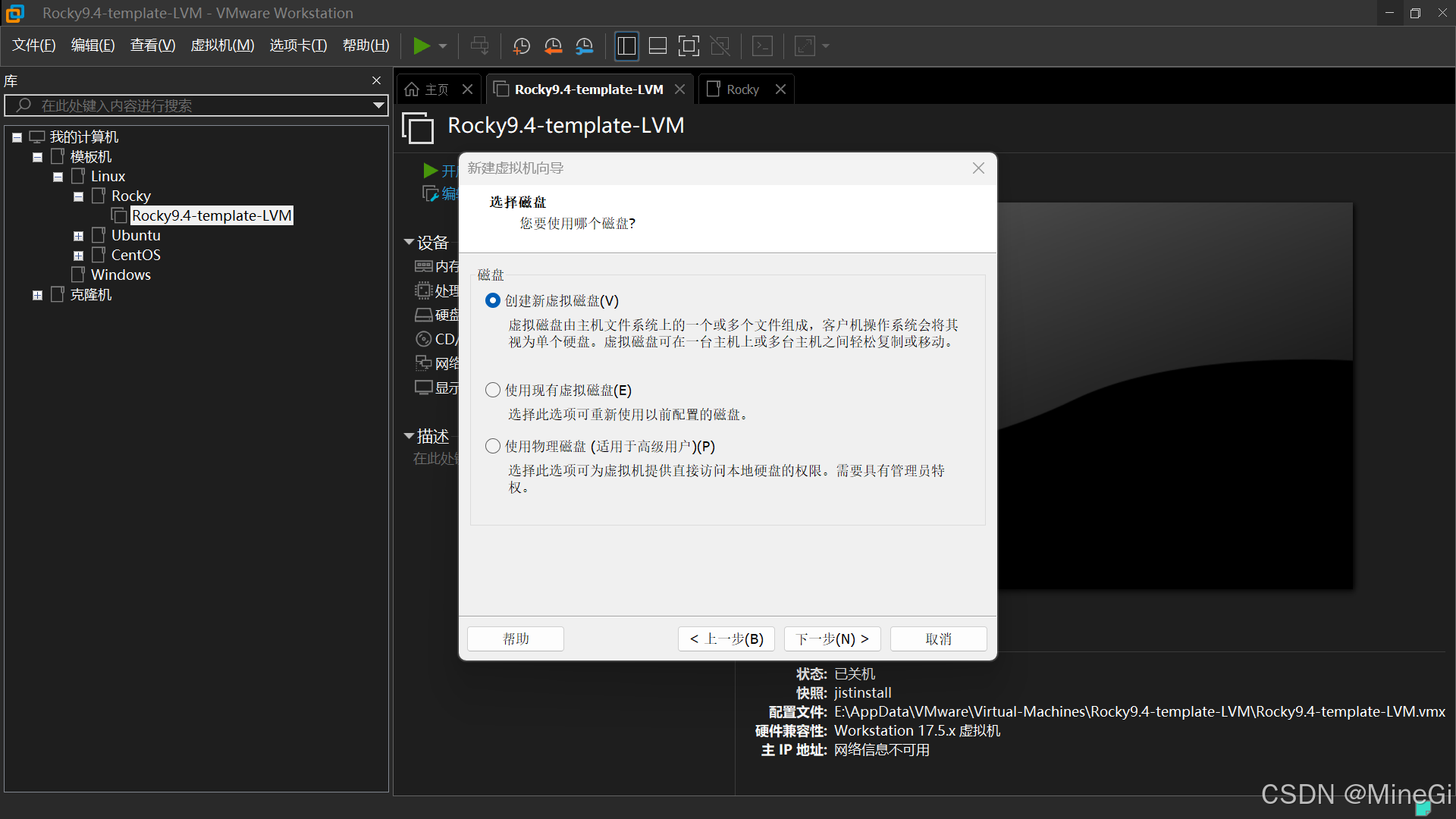Viewport: 1456px width, 819px height.
Task: Expand the Ubuntu tree folder
Action: coord(78,236)
